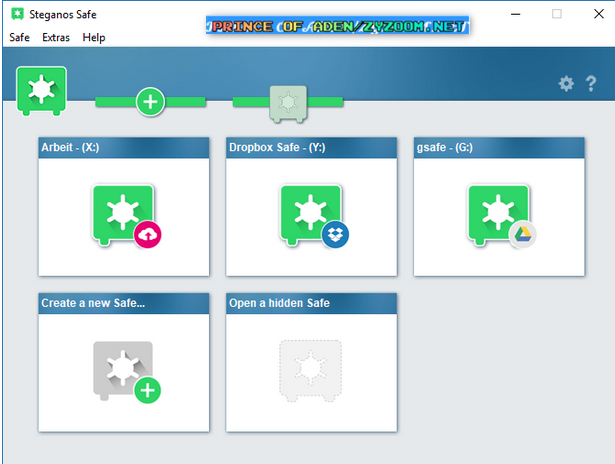The image size is (615, 464).
Task: Open settings via the gear icon
Action: (x=566, y=84)
